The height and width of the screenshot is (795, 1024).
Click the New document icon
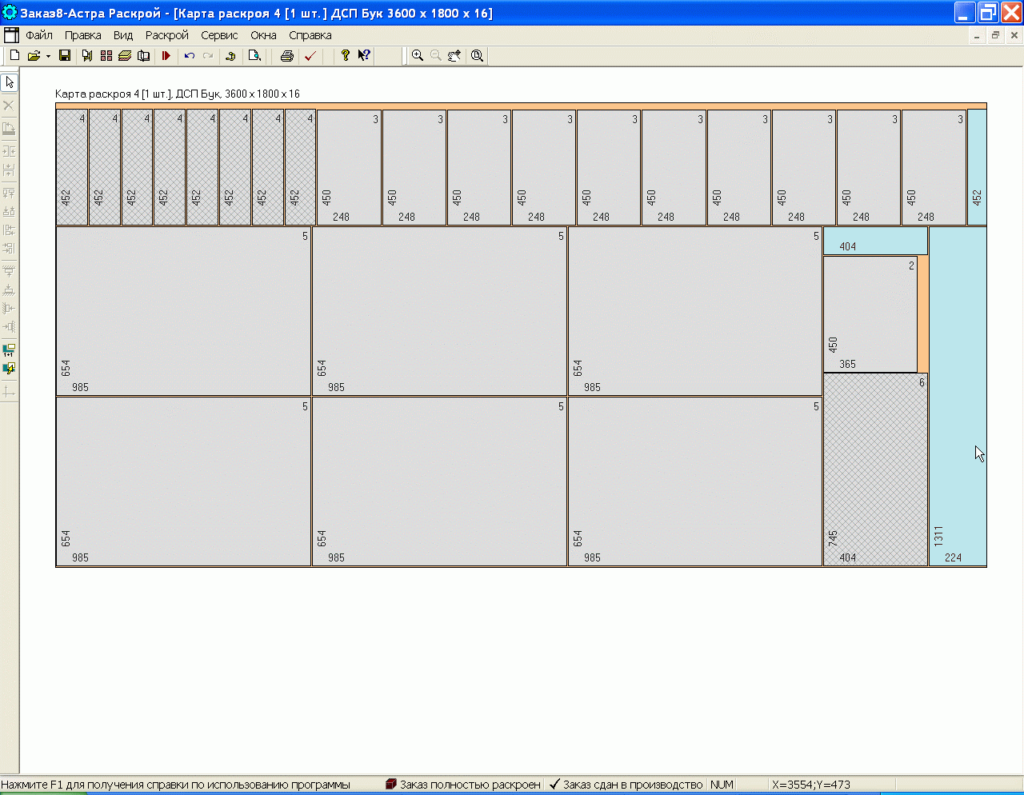click(x=14, y=56)
